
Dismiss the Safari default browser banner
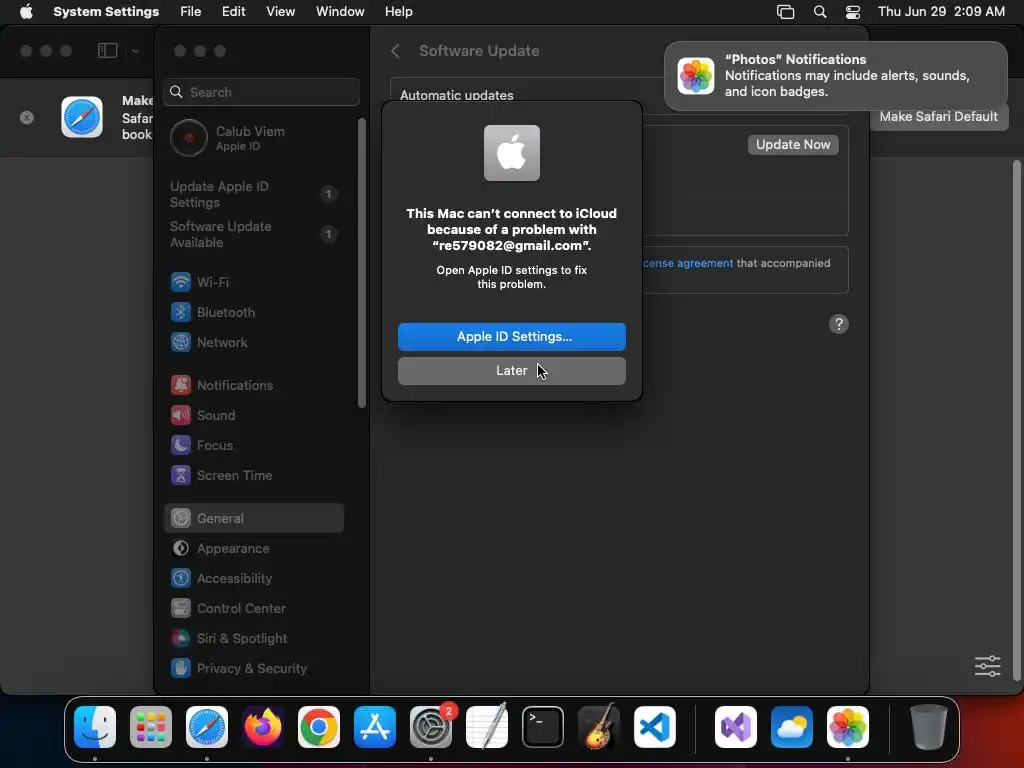click(x=27, y=118)
